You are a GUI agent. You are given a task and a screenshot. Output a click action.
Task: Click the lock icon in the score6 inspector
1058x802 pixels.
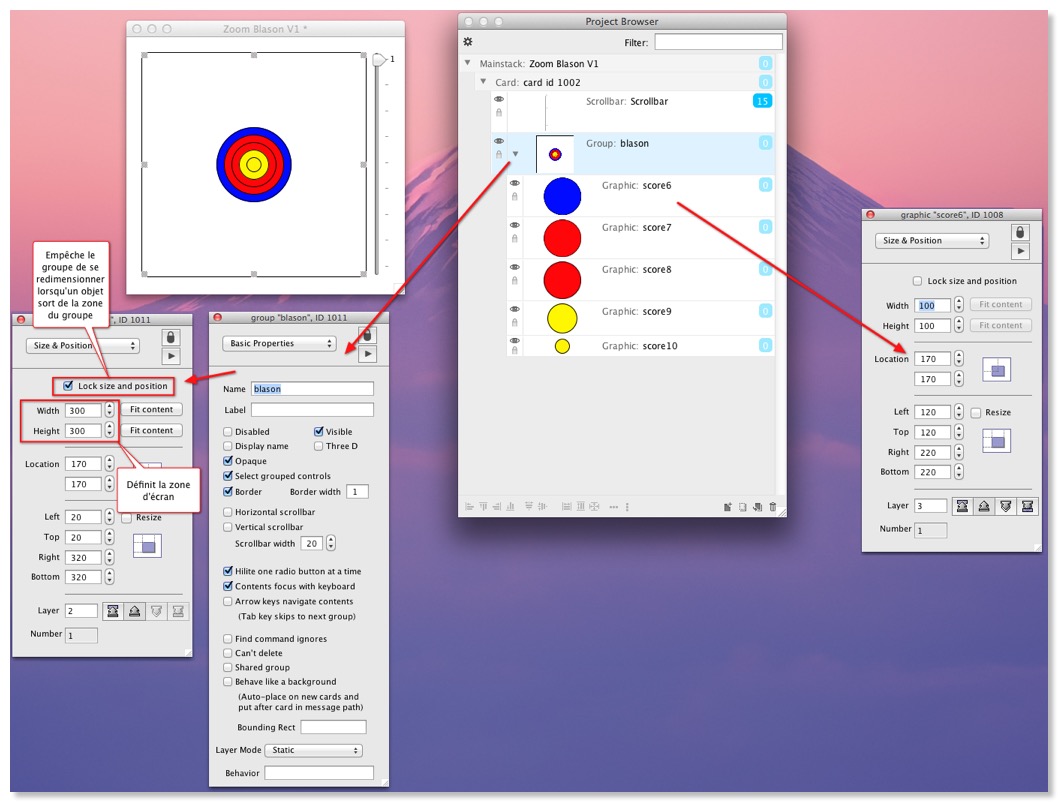click(1020, 233)
